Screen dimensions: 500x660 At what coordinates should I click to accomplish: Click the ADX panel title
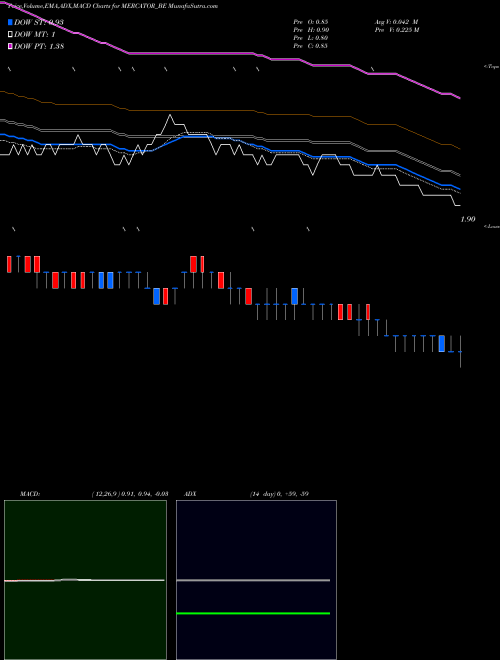190,494
